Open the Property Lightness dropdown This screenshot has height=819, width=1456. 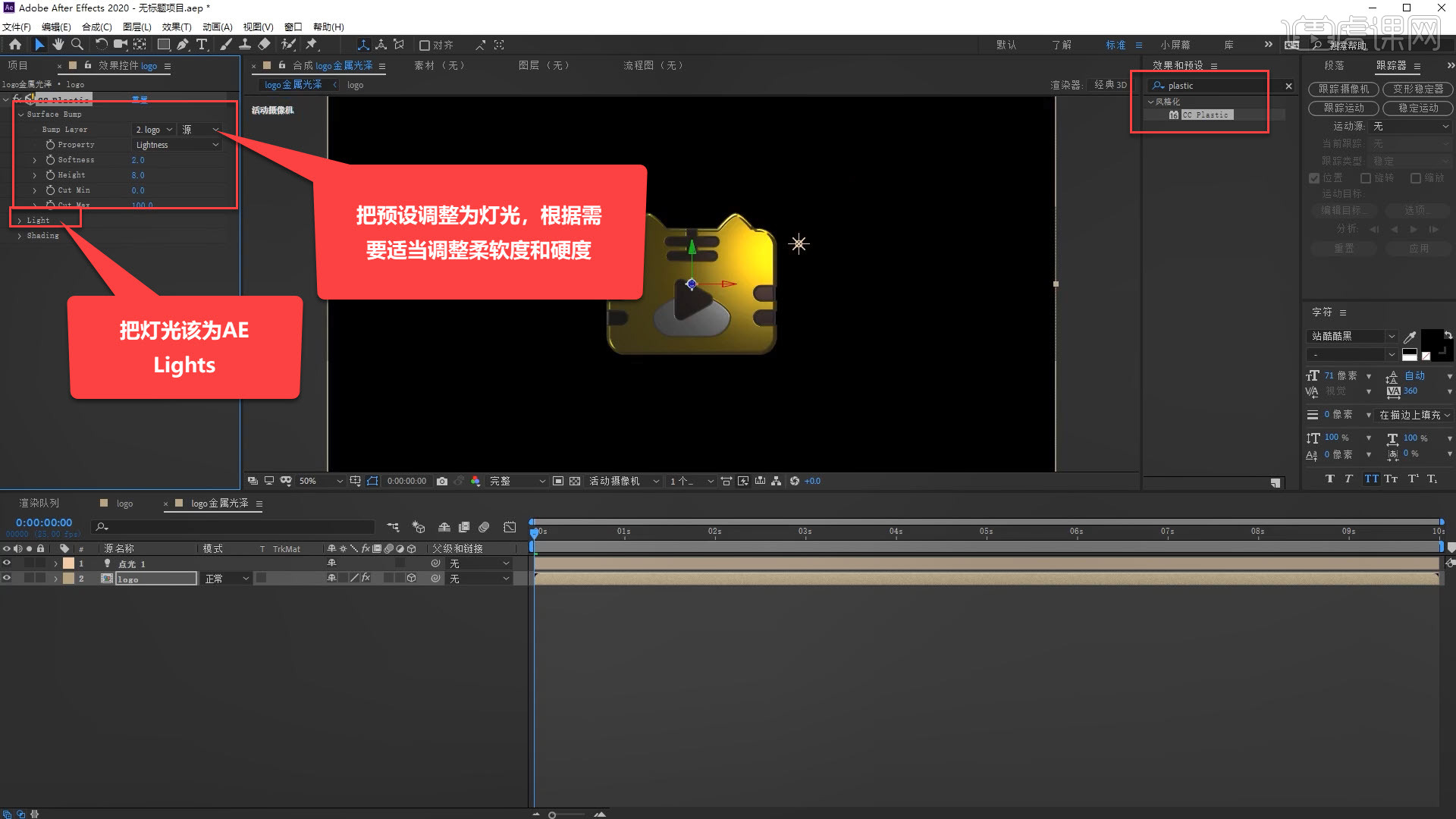click(x=177, y=145)
